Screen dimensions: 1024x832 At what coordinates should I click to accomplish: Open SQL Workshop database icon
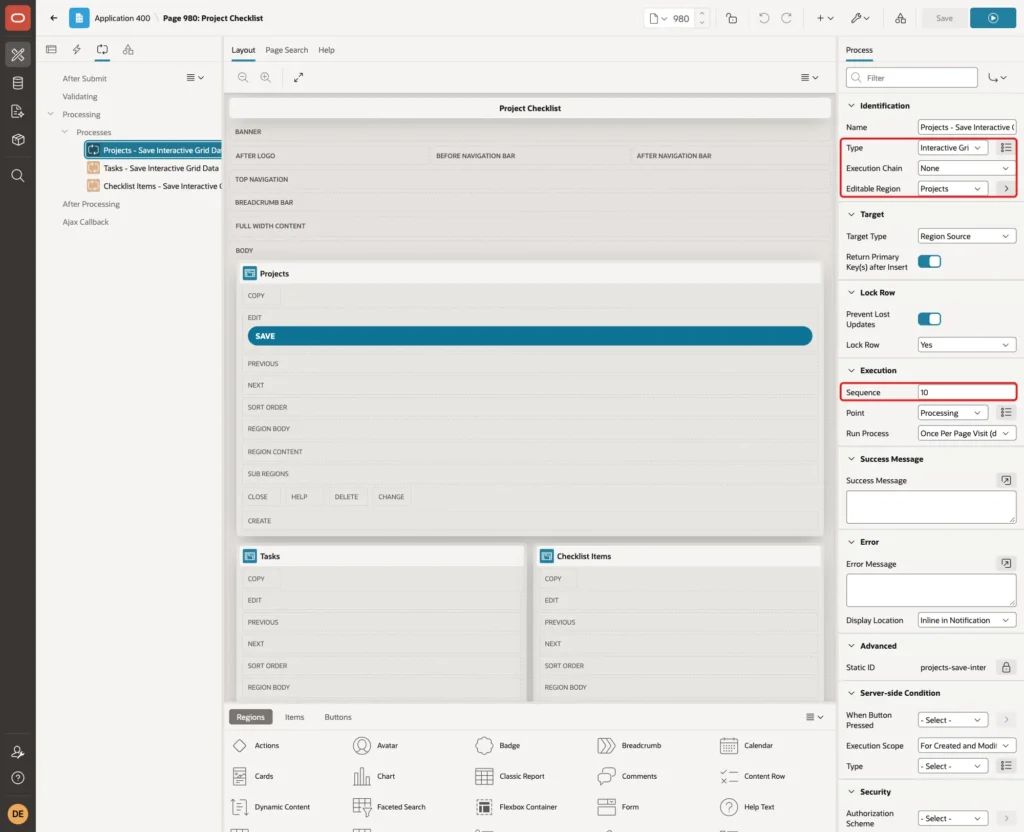[18, 83]
